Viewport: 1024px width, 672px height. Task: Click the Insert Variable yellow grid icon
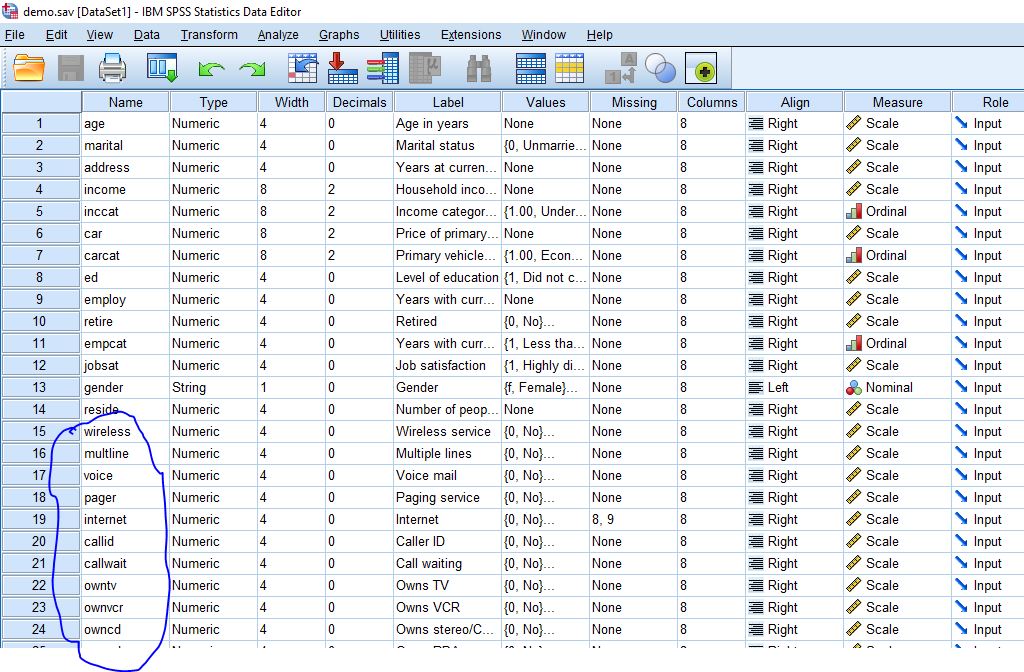pyautogui.click(x=569, y=68)
